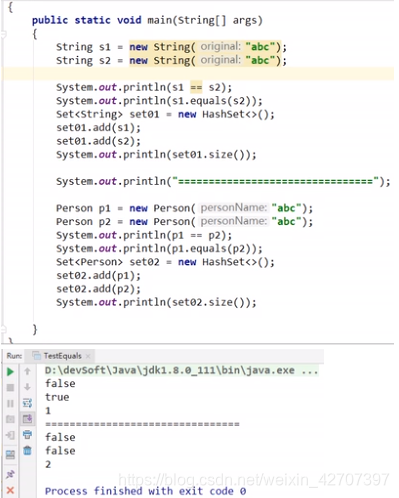The image size is (399, 498).
Task: Click the '1' output line
Action: pos(48,411)
